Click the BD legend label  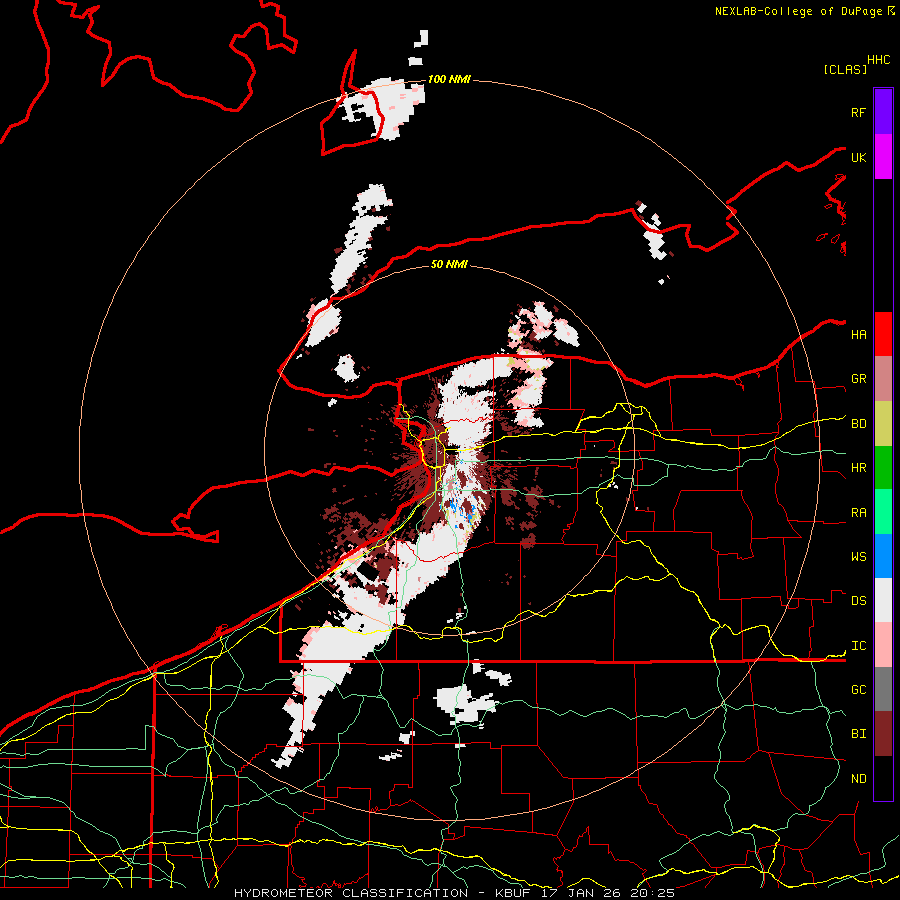pos(858,424)
